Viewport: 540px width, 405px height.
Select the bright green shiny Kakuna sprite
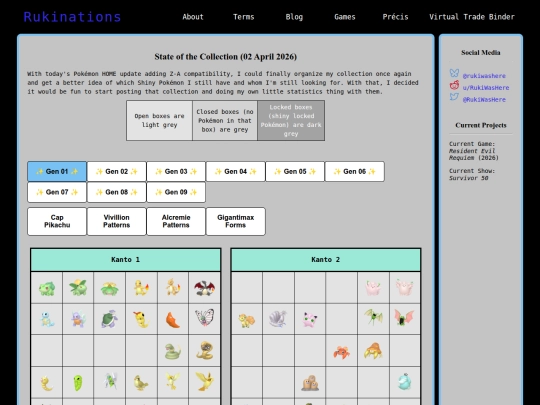(78, 383)
